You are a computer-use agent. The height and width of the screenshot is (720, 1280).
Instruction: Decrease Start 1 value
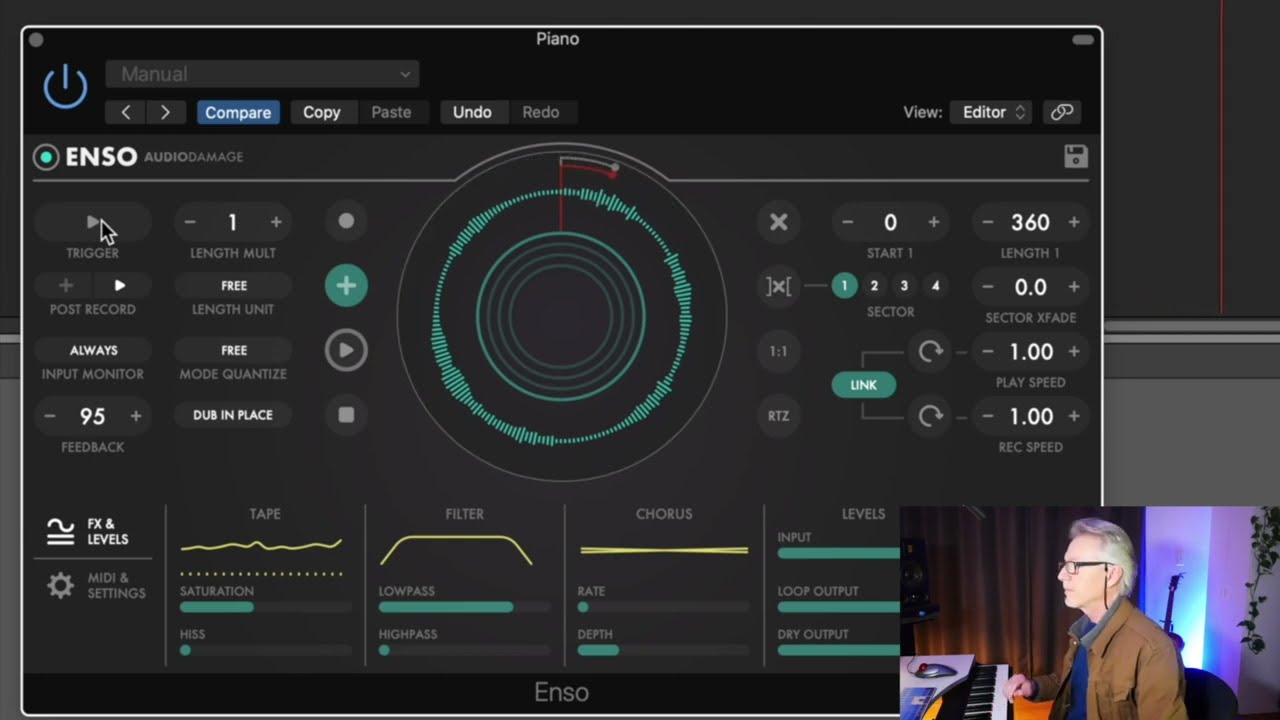pos(848,222)
